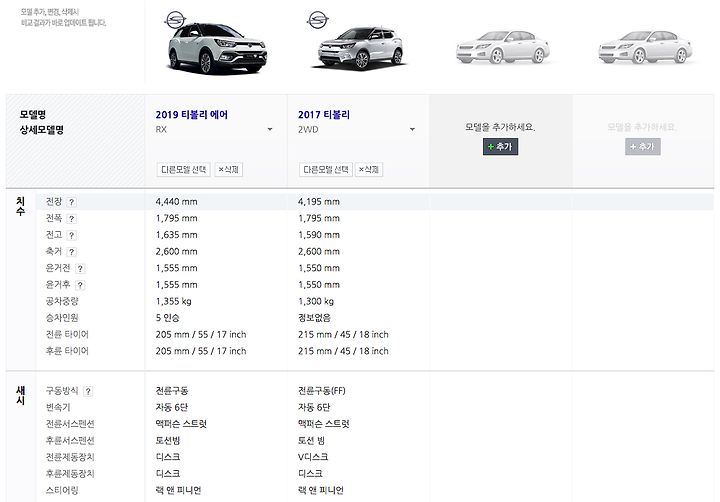
Task: Select the 1,590 mm height value
Action: click(319, 235)
